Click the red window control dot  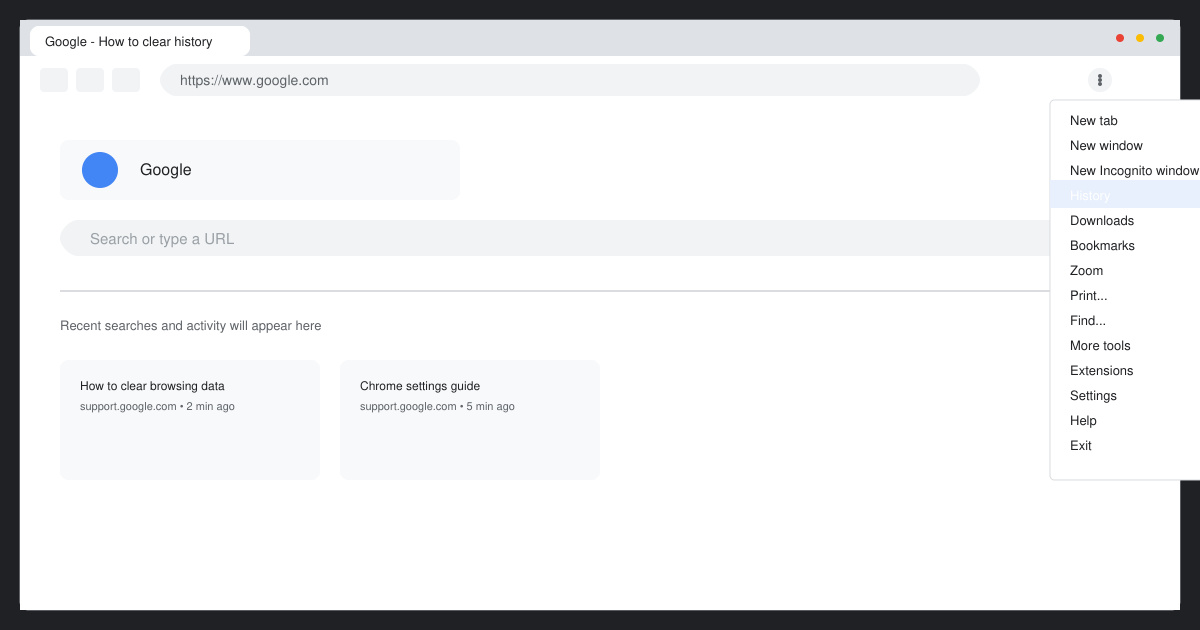[1120, 38]
